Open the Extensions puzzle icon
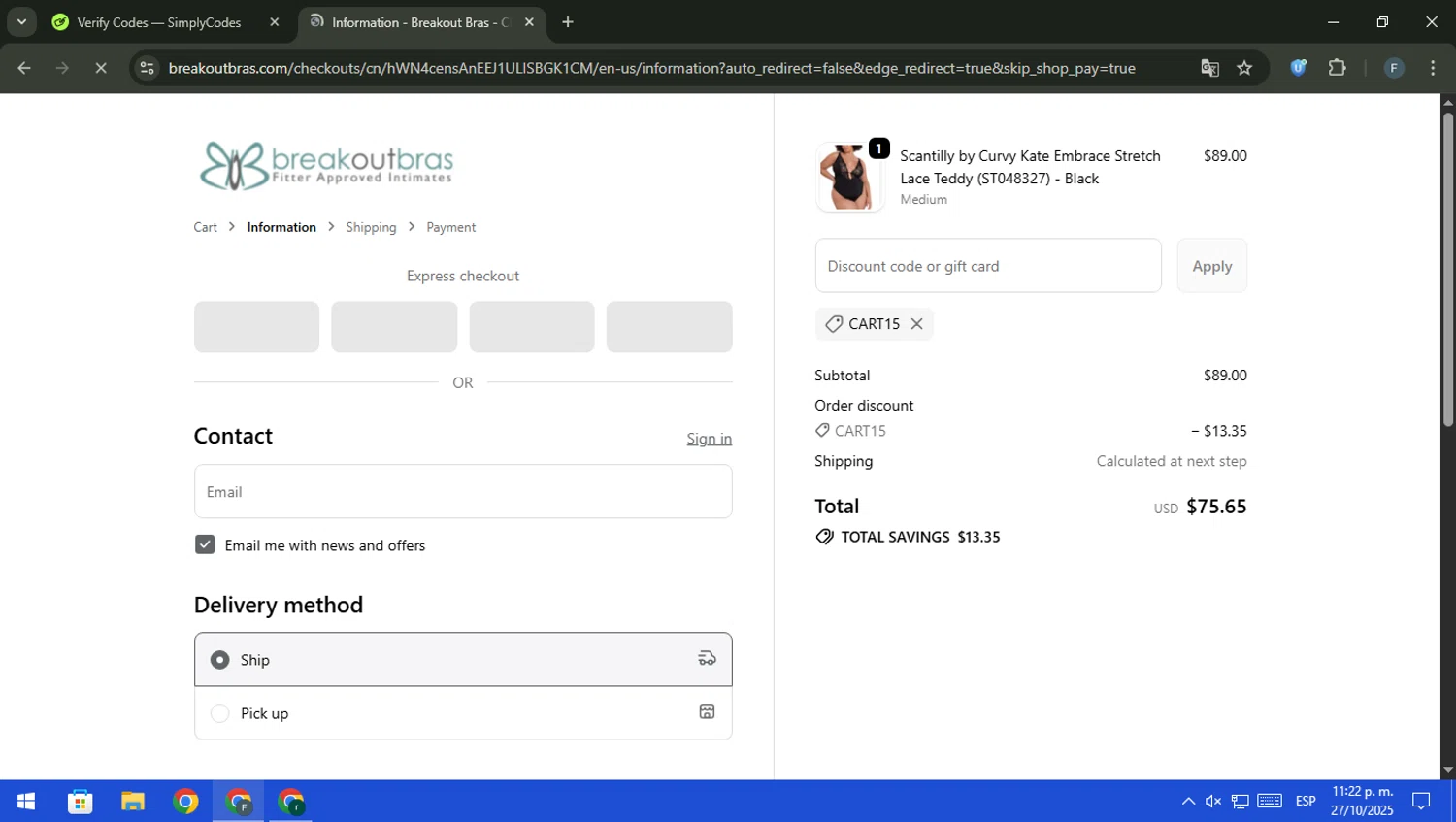Viewport: 1456px width, 822px height. pos(1338,68)
